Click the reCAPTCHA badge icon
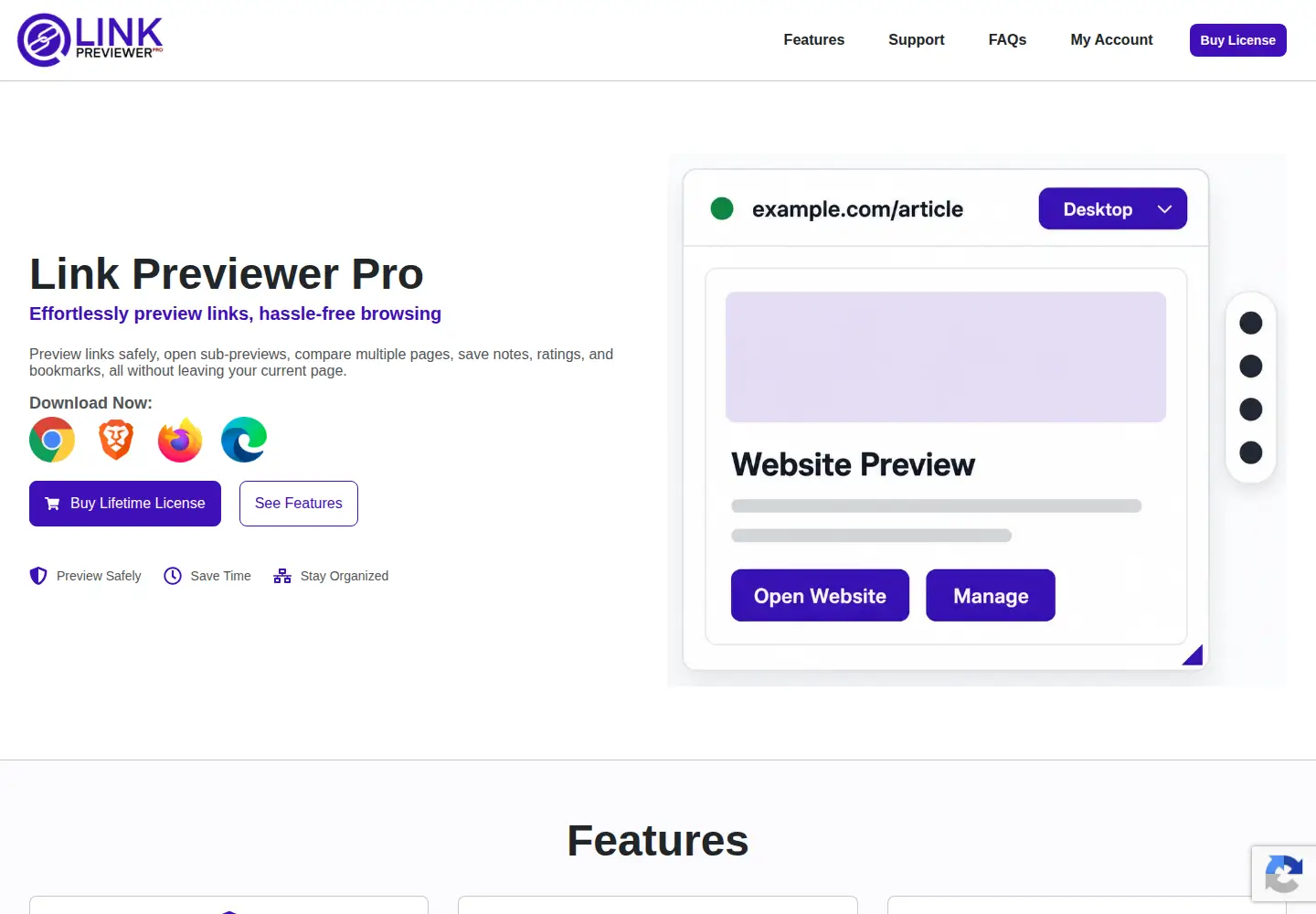 (1284, 874)
